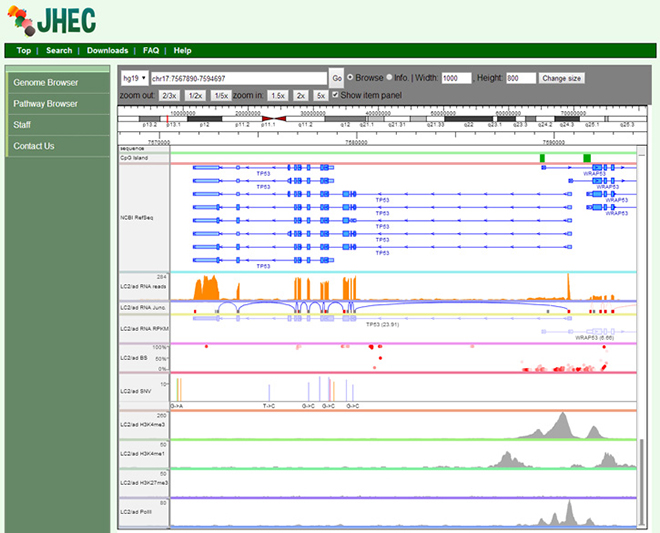The image size is (660, 533).
Task: Zoom out by 2/3x
Action: [169, 95]
